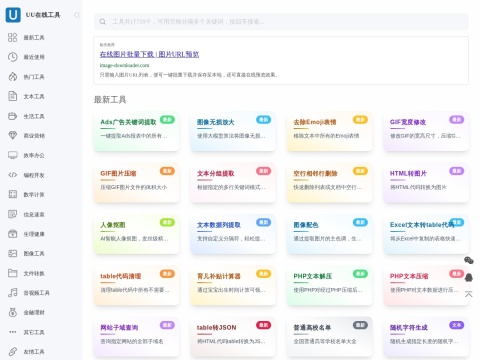
Task: Open 商业营销 diamond icon in sidebar
Action: click(13, 135)
